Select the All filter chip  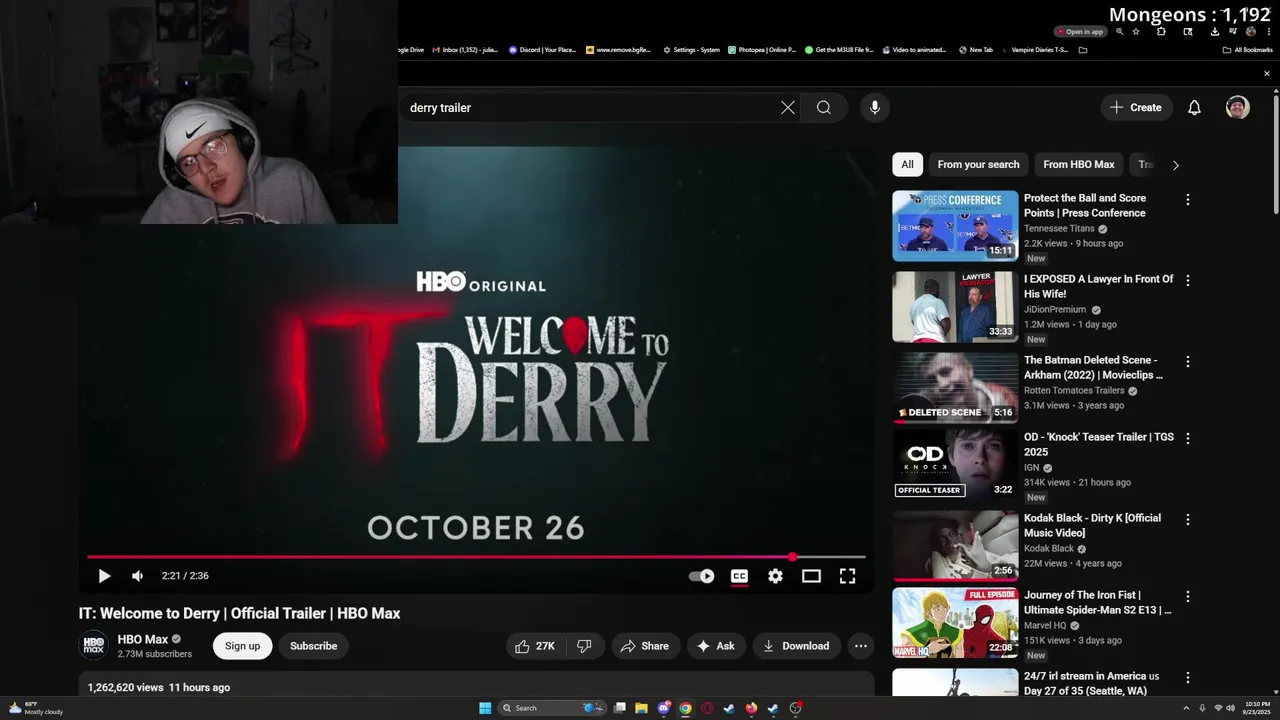907,165
